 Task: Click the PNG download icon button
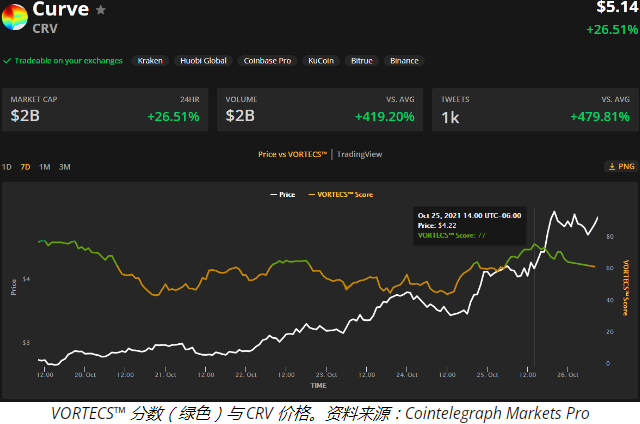click(x=621, y=166)
